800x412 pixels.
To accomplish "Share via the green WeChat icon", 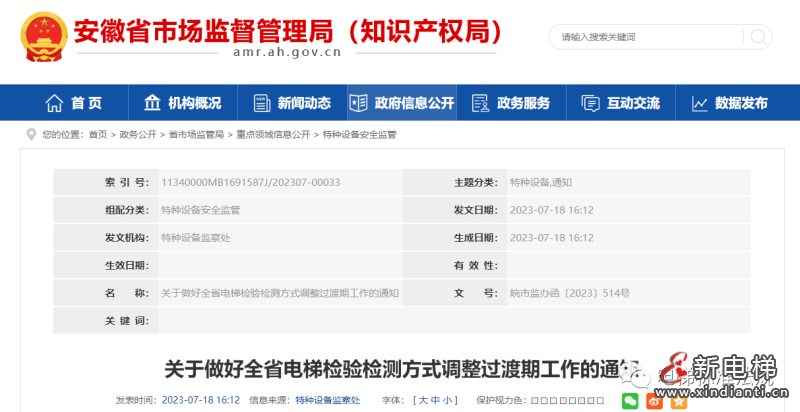I will click(630, 401).
